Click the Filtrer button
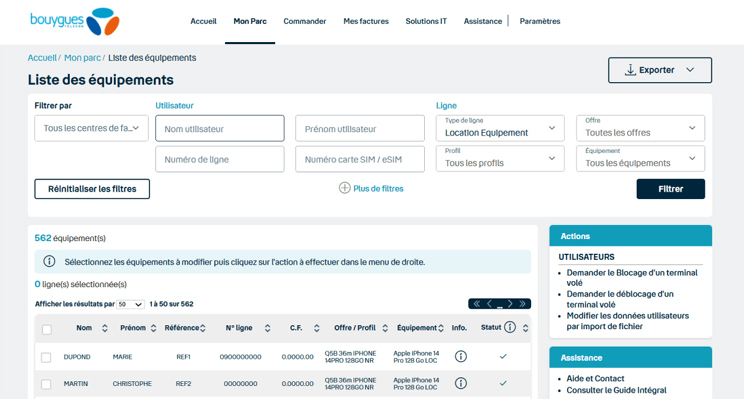Screen dimensions: 744x399 [x=670, y=189]
